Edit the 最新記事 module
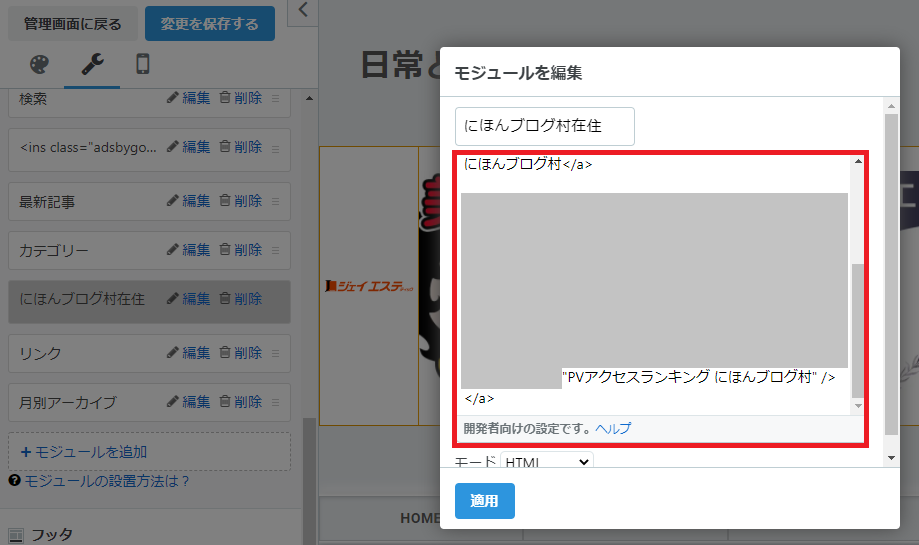The height and width of the screenshot is (545, 919). 188,201
